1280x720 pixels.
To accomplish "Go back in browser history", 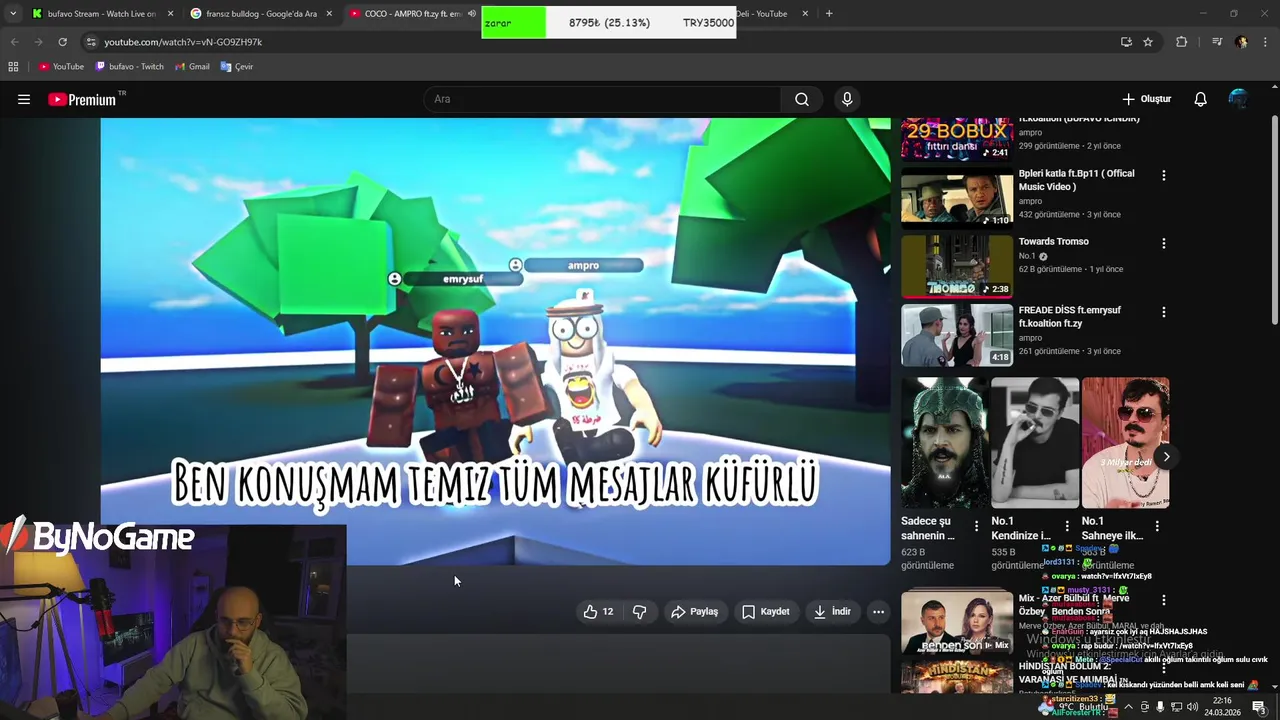I will [x=14, y=42].
